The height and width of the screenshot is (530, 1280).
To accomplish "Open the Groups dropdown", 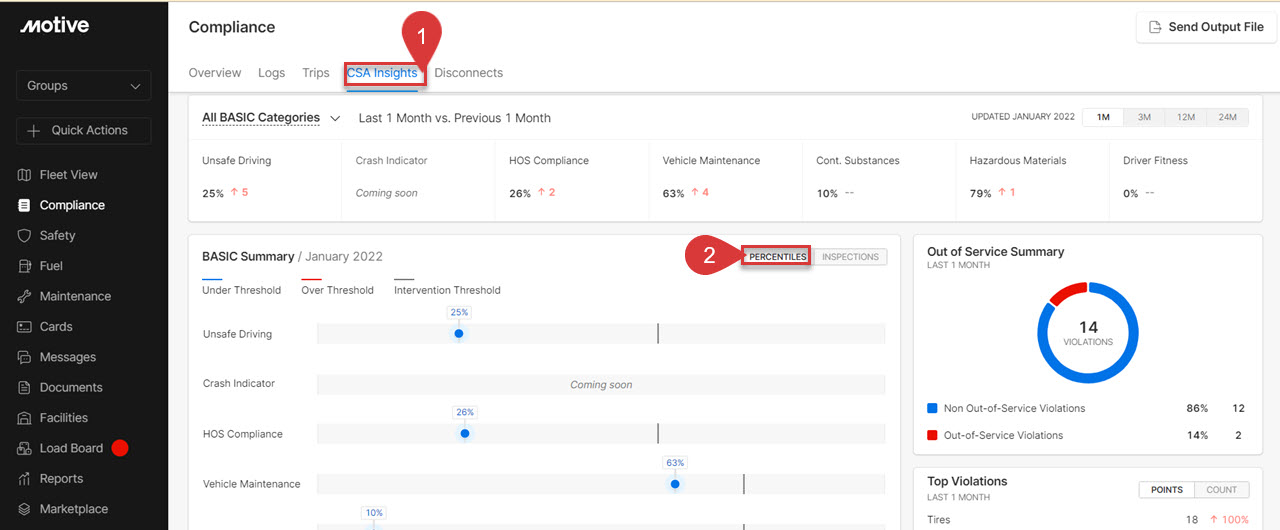I will pyautogui.click(x=84, y=86).
